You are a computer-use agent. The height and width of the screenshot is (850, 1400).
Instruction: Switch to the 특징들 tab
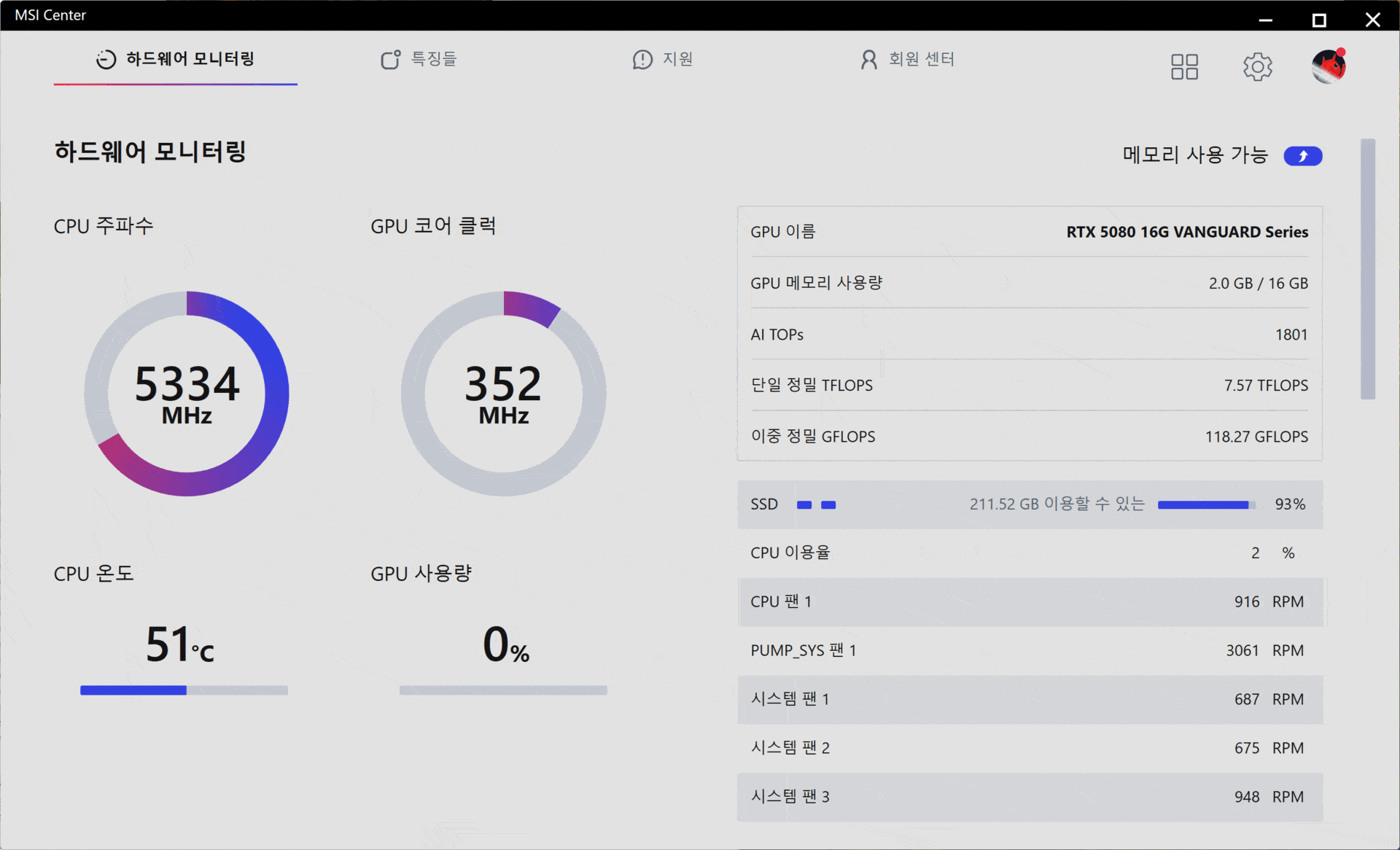click(x=419, y=59)
